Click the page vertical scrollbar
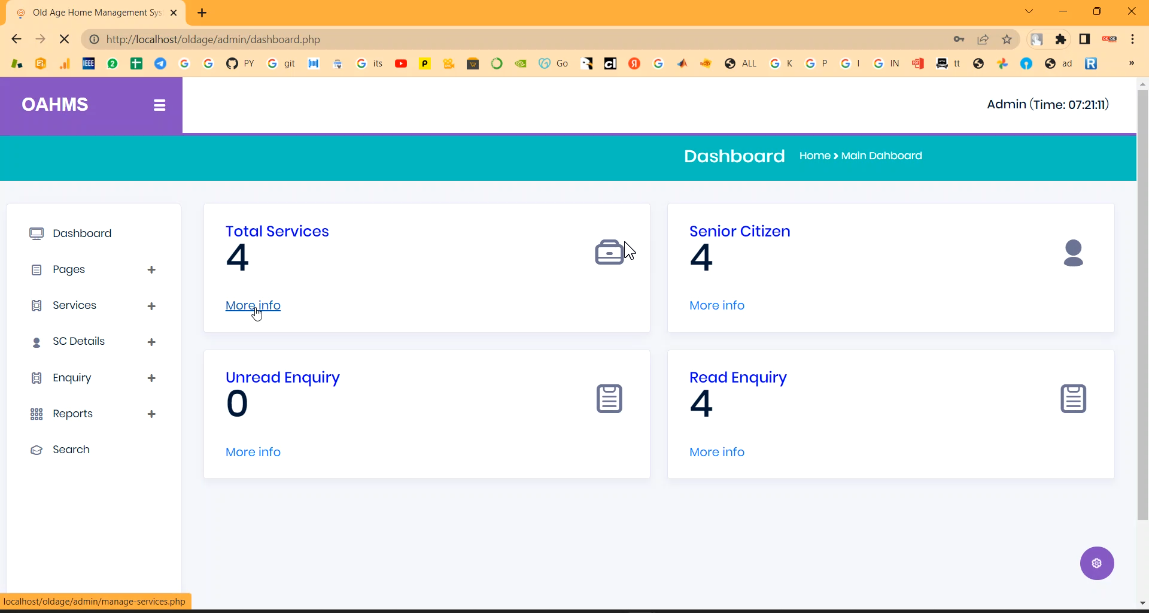Image resolution: width=1149 pixels, height=613 pixels. coord(1142,300)
